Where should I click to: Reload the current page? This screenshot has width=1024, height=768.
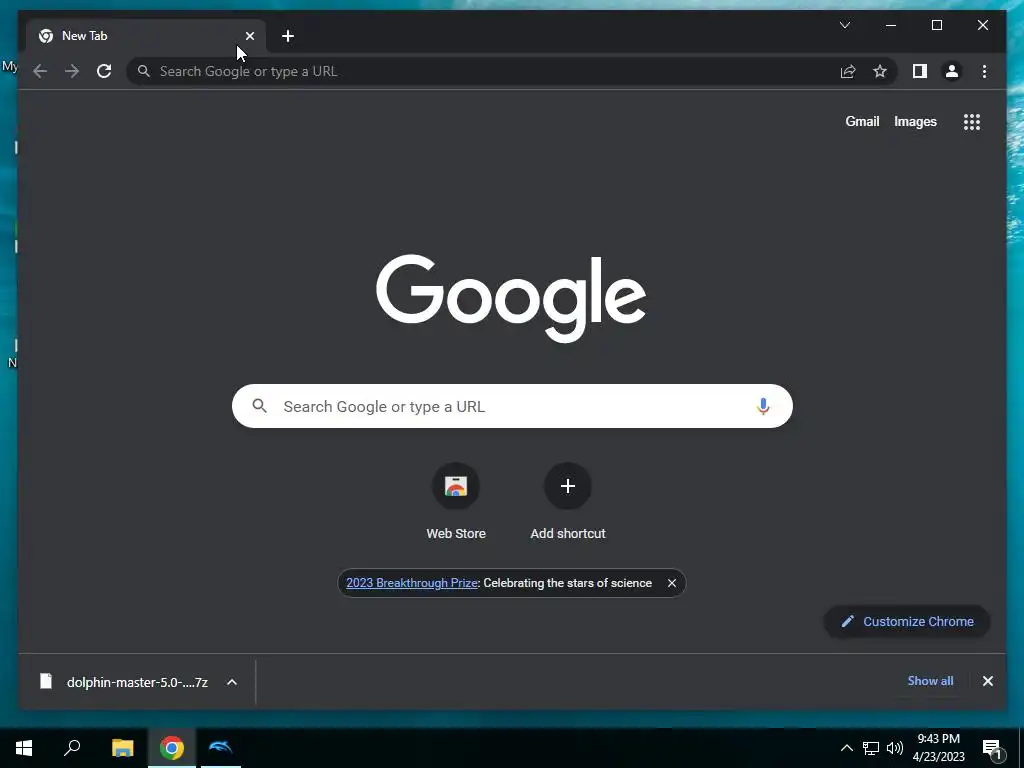(104, 71)
